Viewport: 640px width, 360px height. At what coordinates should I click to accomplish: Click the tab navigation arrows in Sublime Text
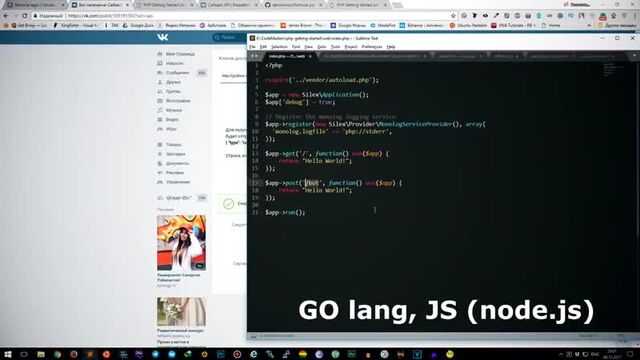pyautogui.click(x=254, y=56)
